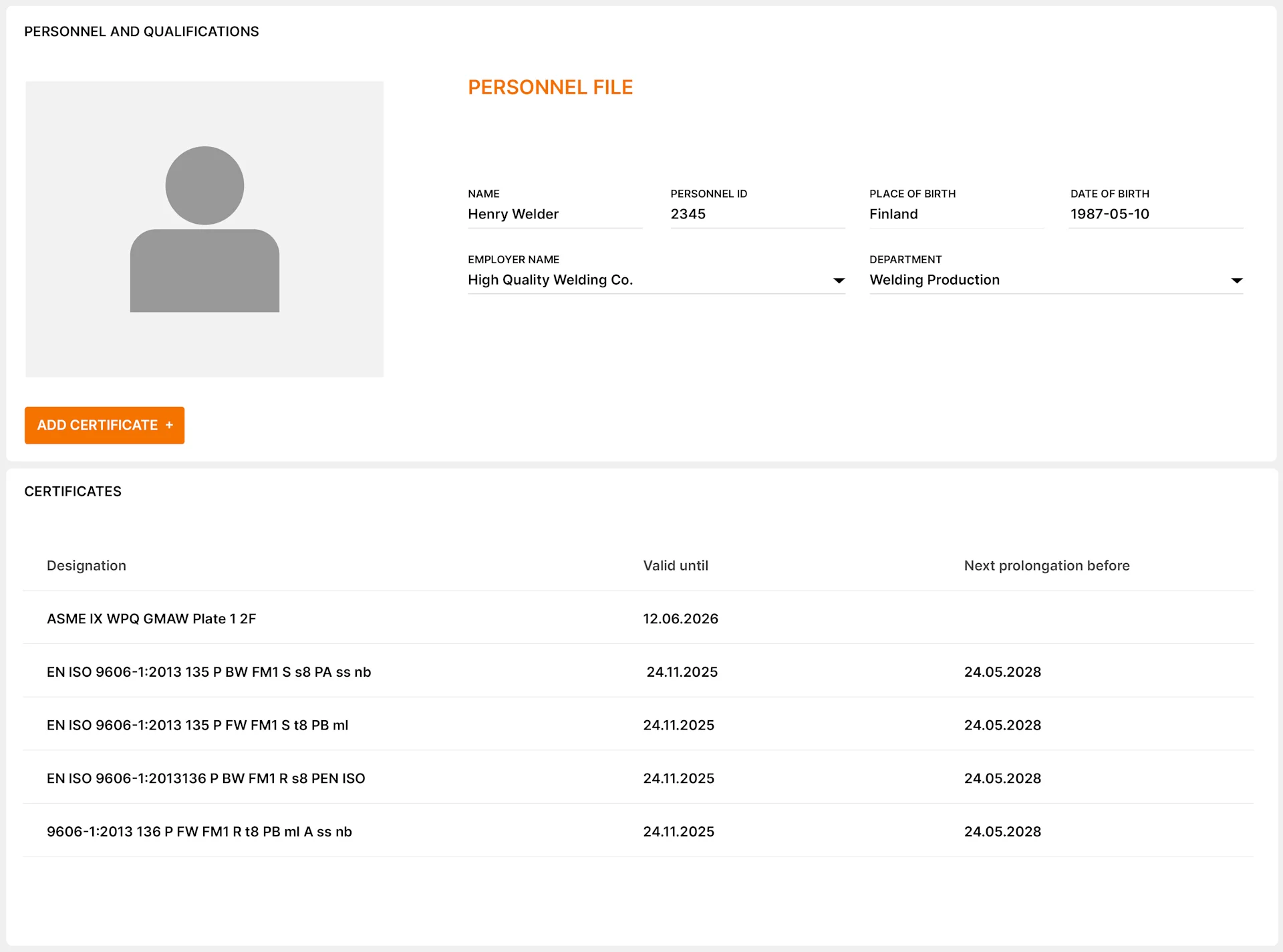The height and width of the screenshot is (952, 1283).
Task: Sort by Designation column header
Action: pos(86,566)
